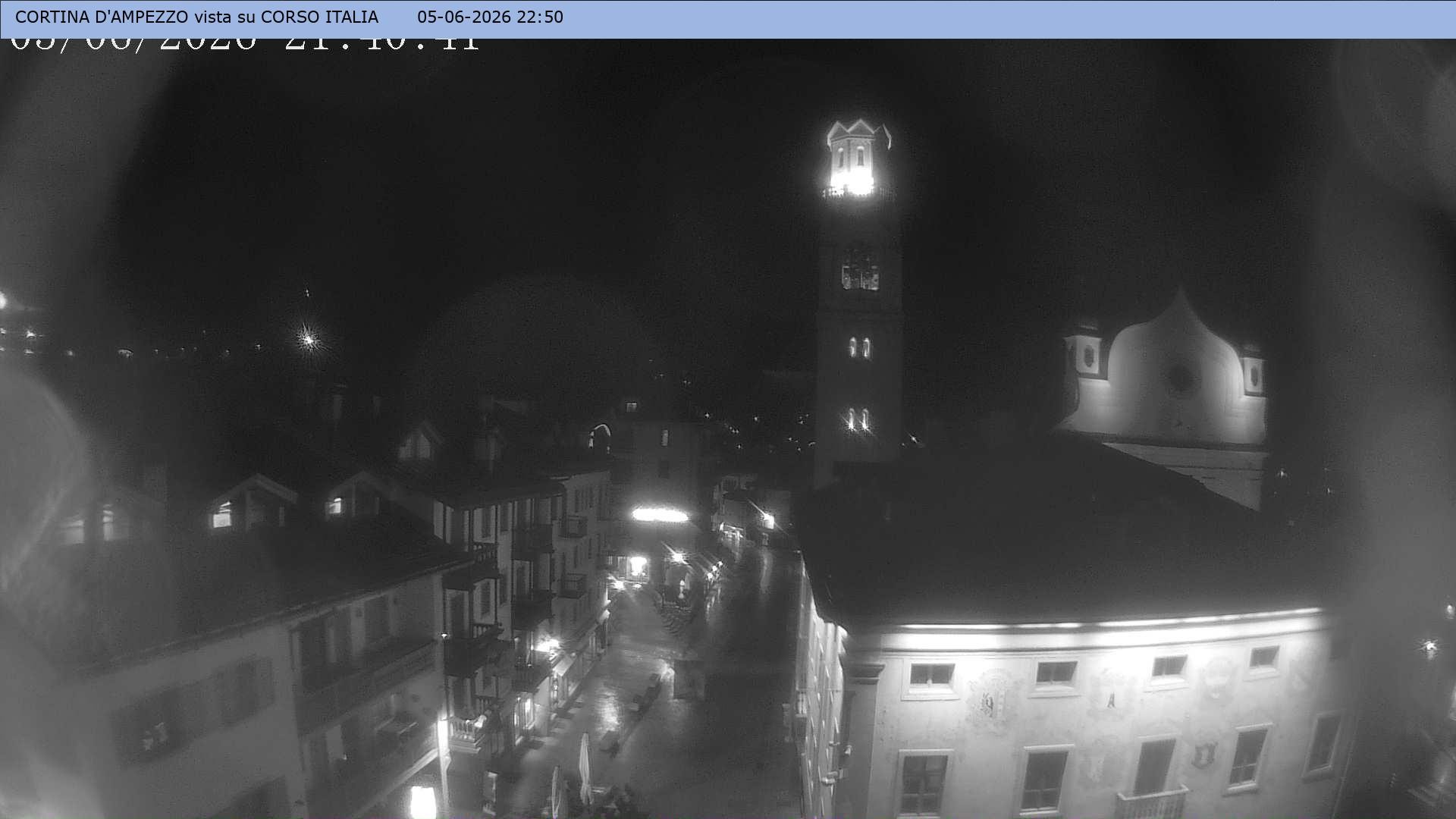Click the CORTINA D'AMPEZZO vista su CORSO ITALIA title

coord(196,17)
